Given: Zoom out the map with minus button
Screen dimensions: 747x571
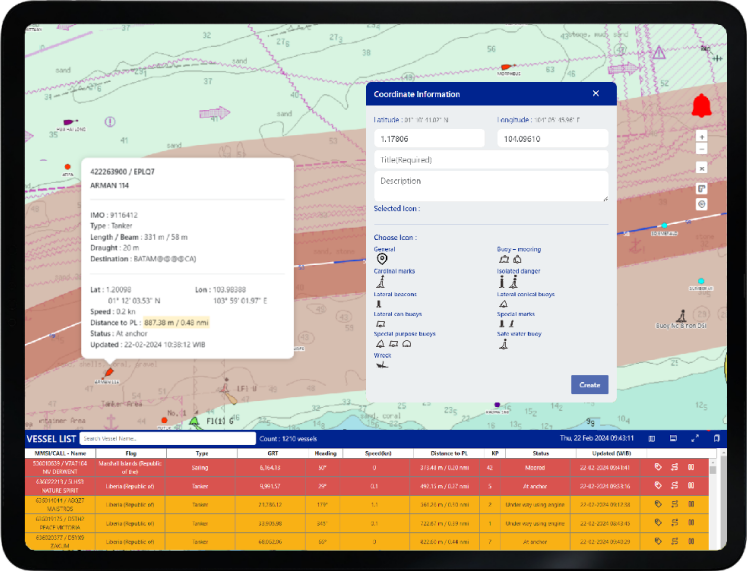Looking at the screenshot, I should (x=701, y=149).
